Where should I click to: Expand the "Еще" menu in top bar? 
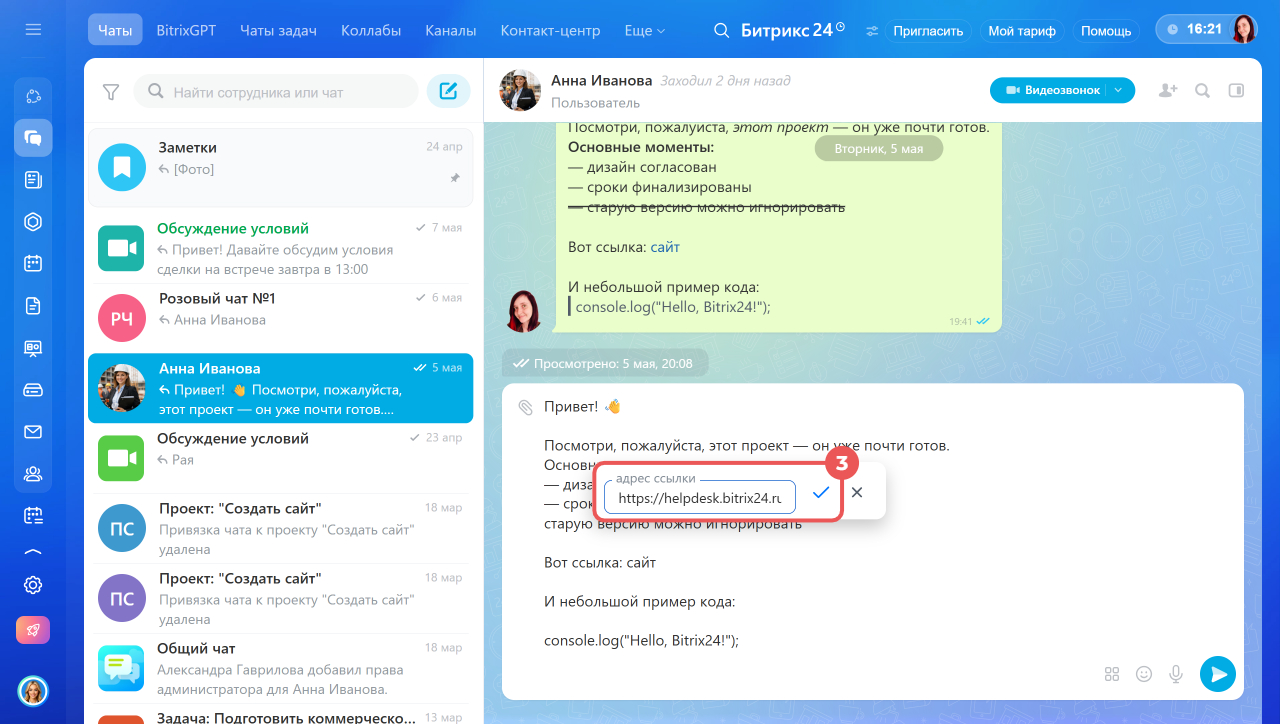click(644, 31)
